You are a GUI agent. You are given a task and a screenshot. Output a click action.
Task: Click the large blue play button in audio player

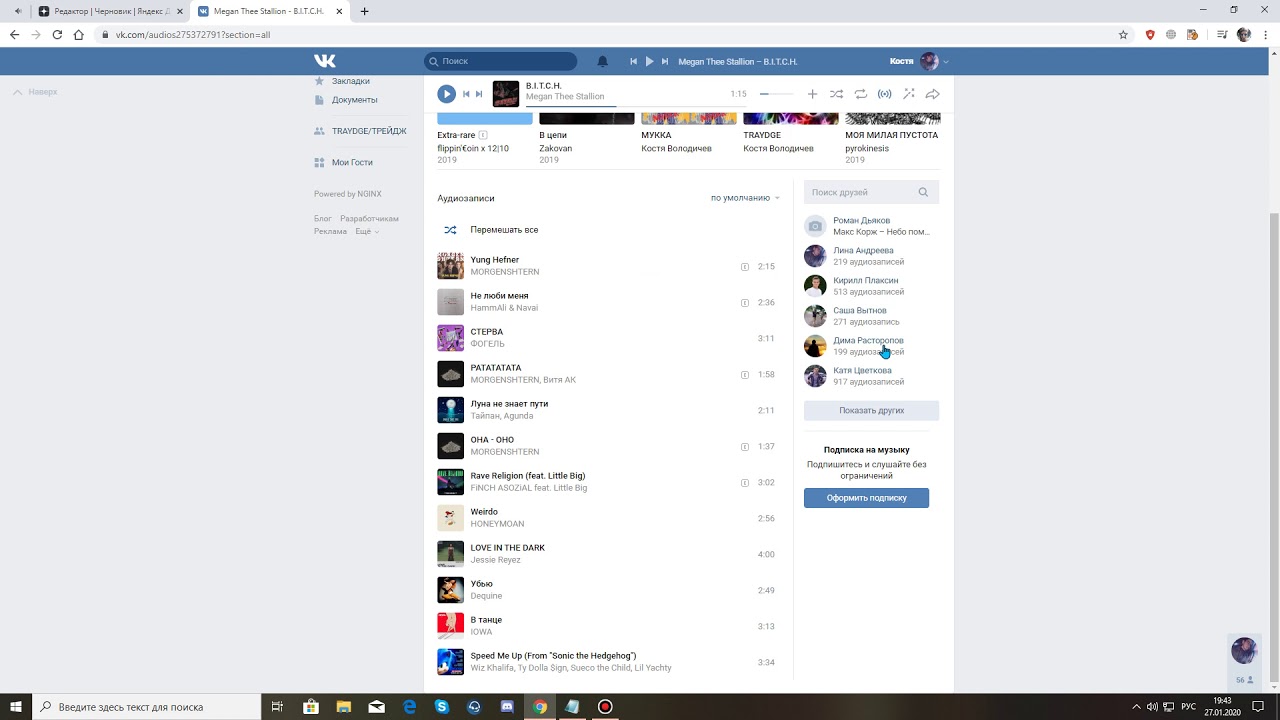(447, 94)
